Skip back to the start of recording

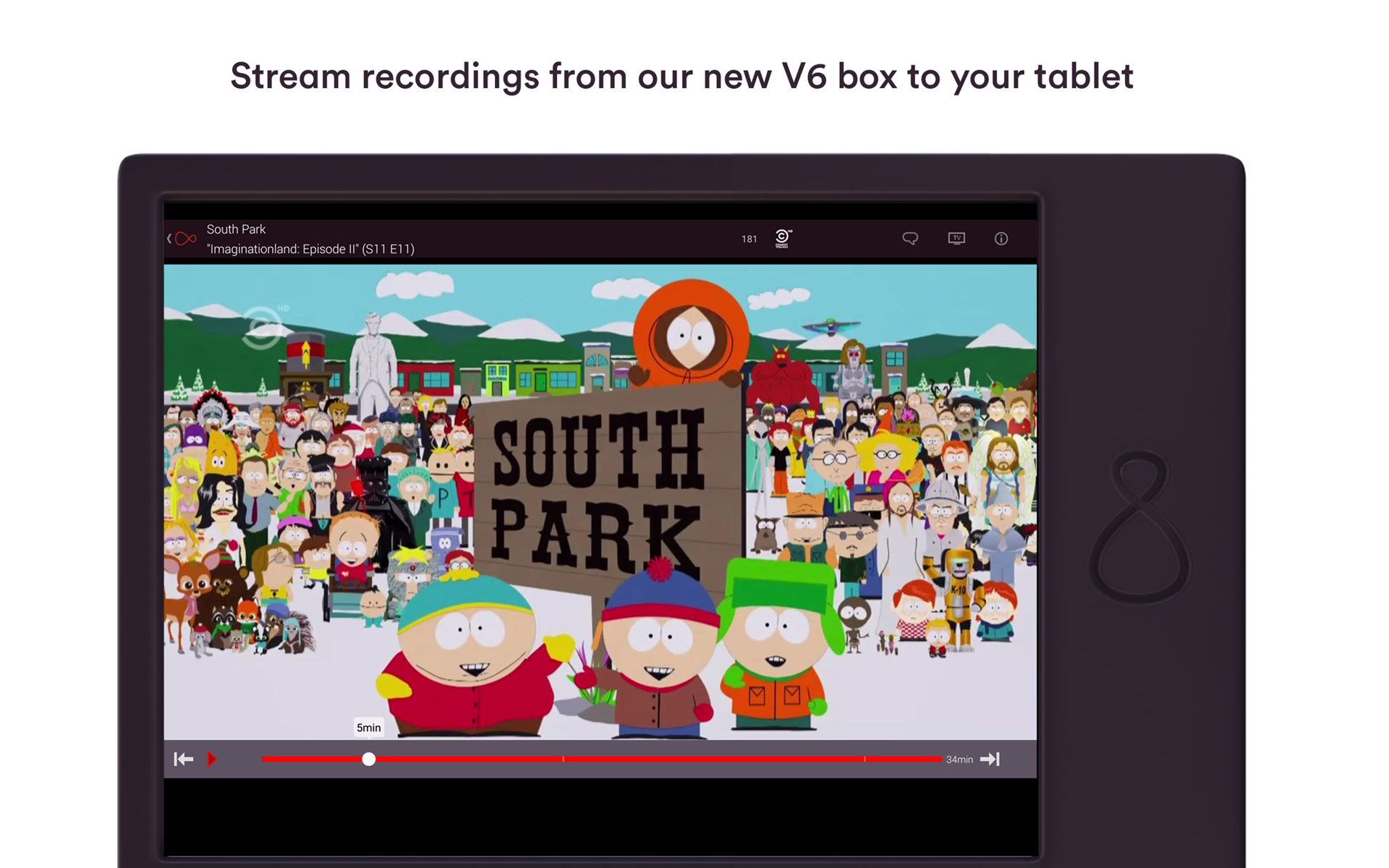pyautogui.click(x=184, y=759)
